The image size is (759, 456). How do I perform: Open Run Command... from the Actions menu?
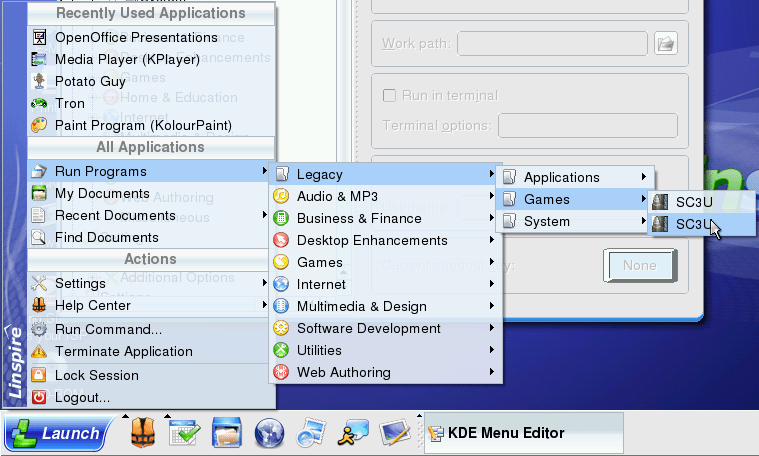[x=108, y=329]
